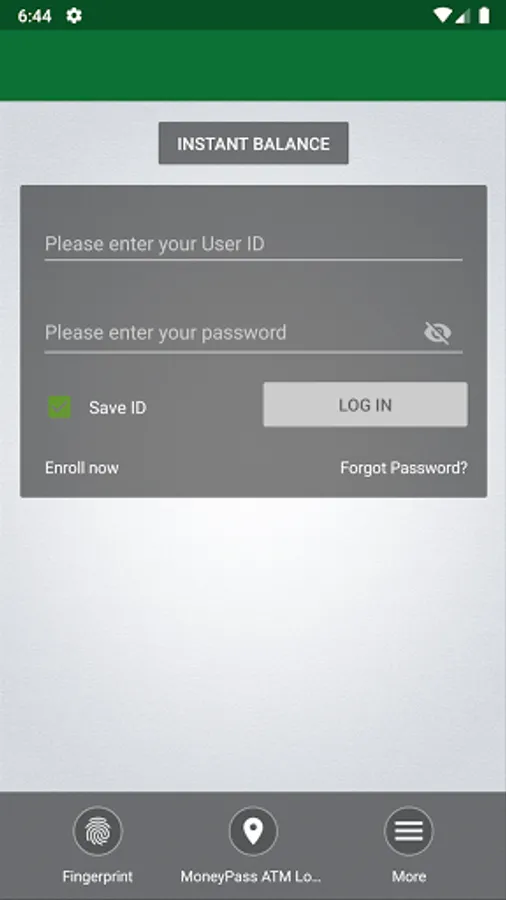Tap the Wi-Fi status icon
Viewport: 506px width, 900px height.
[442, 15]
